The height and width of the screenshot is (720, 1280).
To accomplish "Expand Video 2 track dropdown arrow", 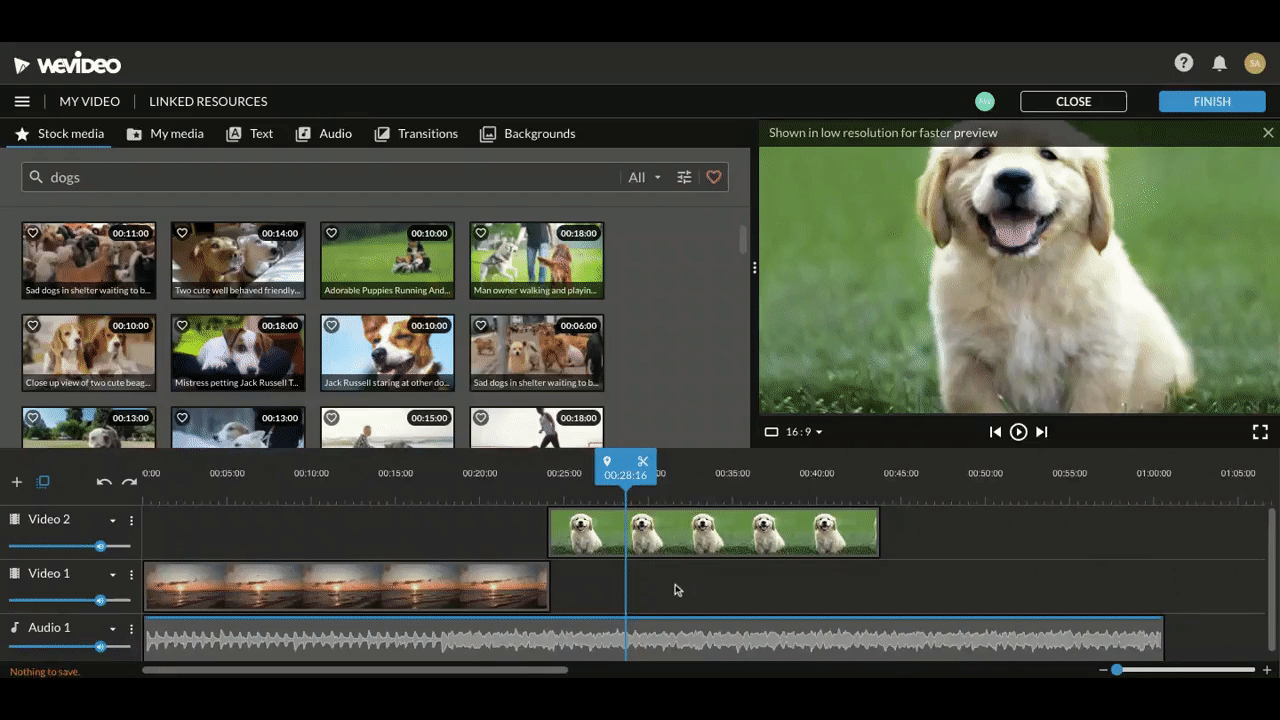I will coord(113,521).
